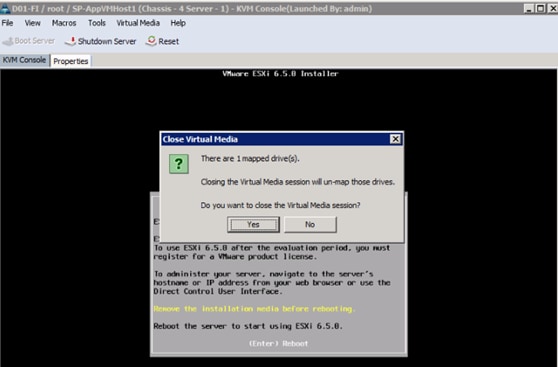Click 'Reboot the server to start using ESXi 6.5.0.'
This screenshot has width=558, height=367.
coord(248,326)
